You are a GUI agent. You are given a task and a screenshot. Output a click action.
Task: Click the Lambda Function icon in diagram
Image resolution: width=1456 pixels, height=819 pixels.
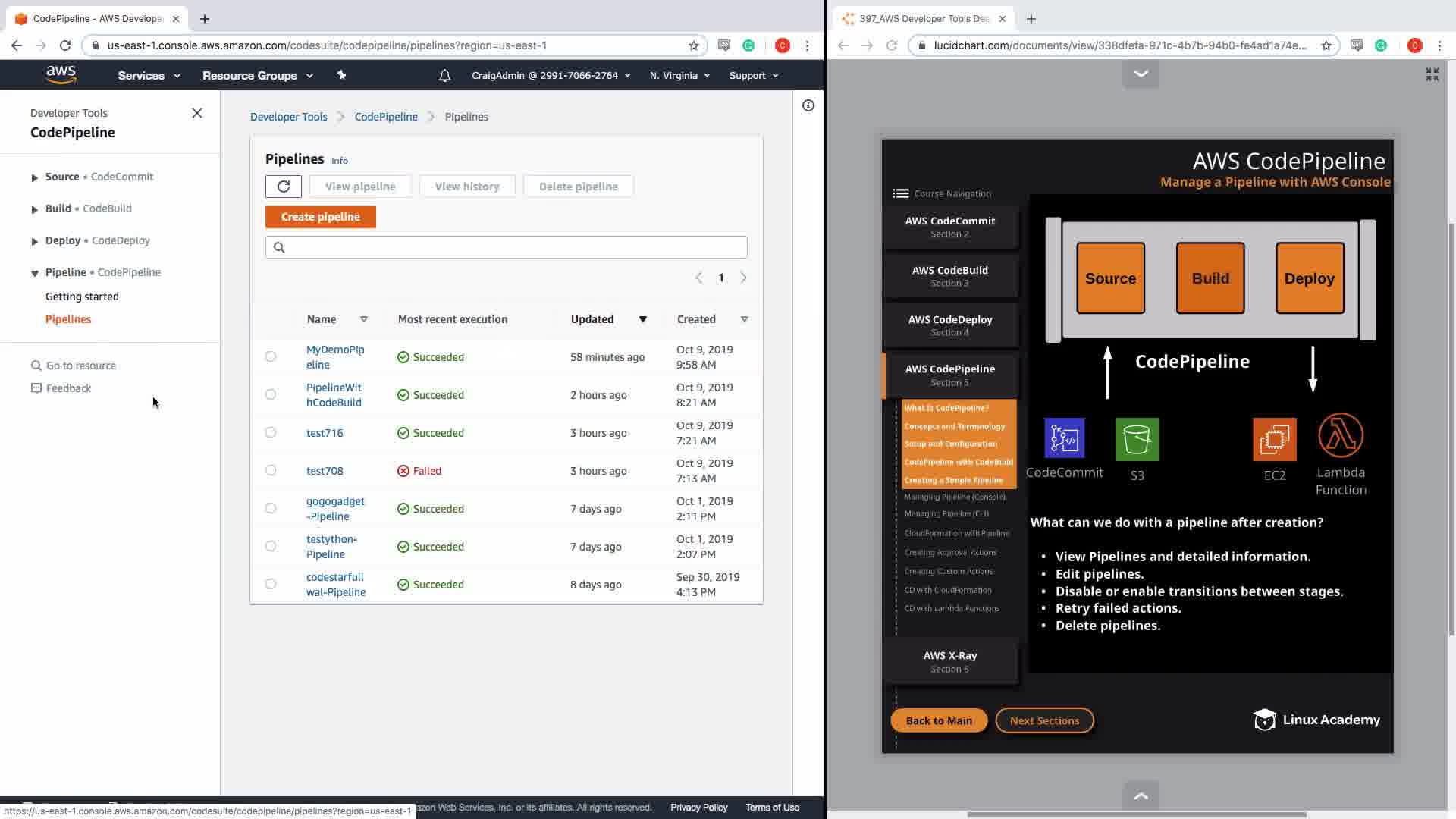(x=1340, y=435)
